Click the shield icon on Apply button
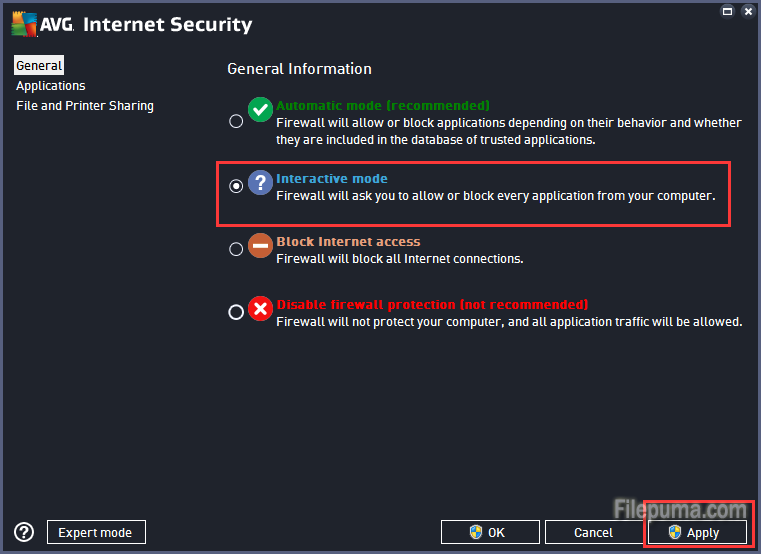The image size is (761, 554). (x=674, y=532)
